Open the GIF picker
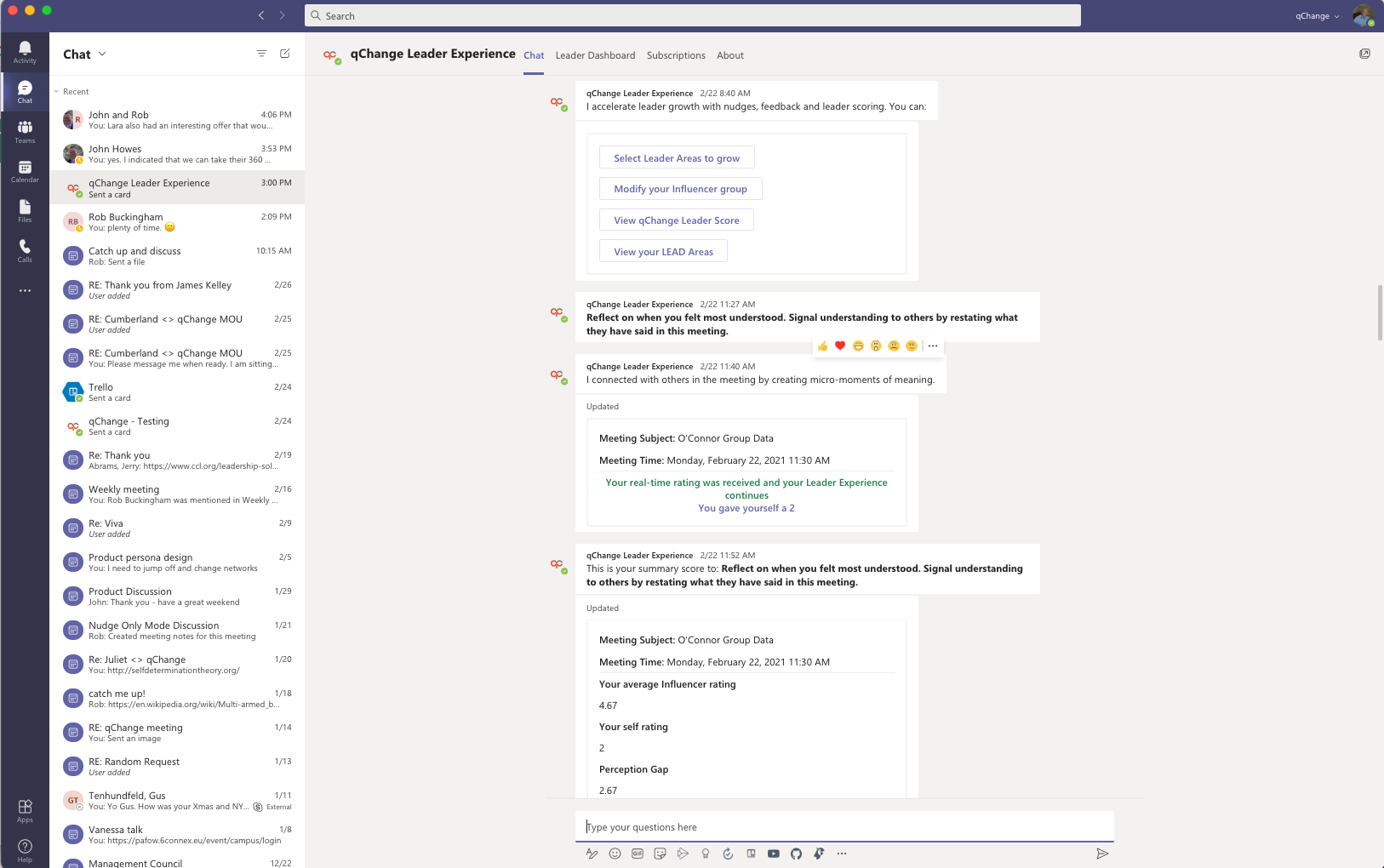1384x868 pixels. tap(638, 854)
